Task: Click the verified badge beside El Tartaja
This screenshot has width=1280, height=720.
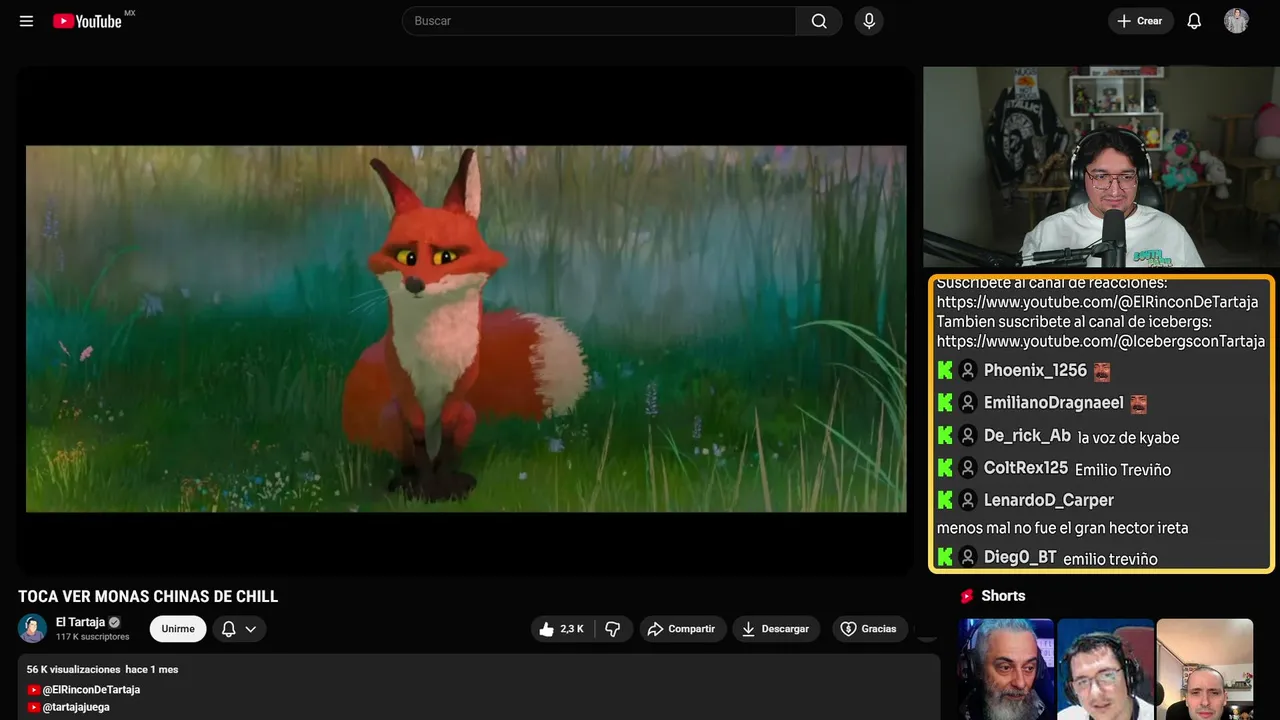Action: (114, 622)
